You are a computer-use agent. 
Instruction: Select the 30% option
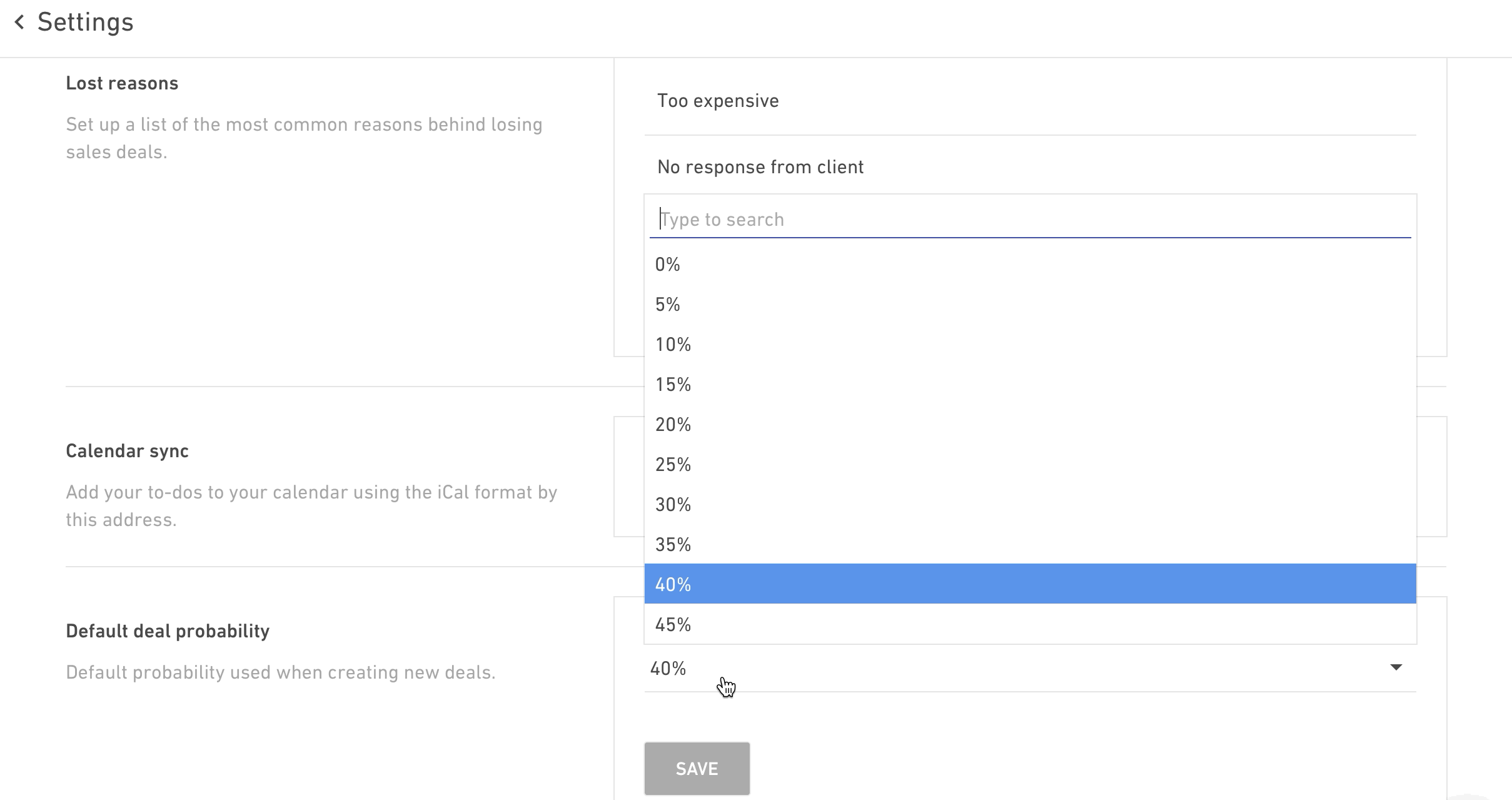point(1030,504)
